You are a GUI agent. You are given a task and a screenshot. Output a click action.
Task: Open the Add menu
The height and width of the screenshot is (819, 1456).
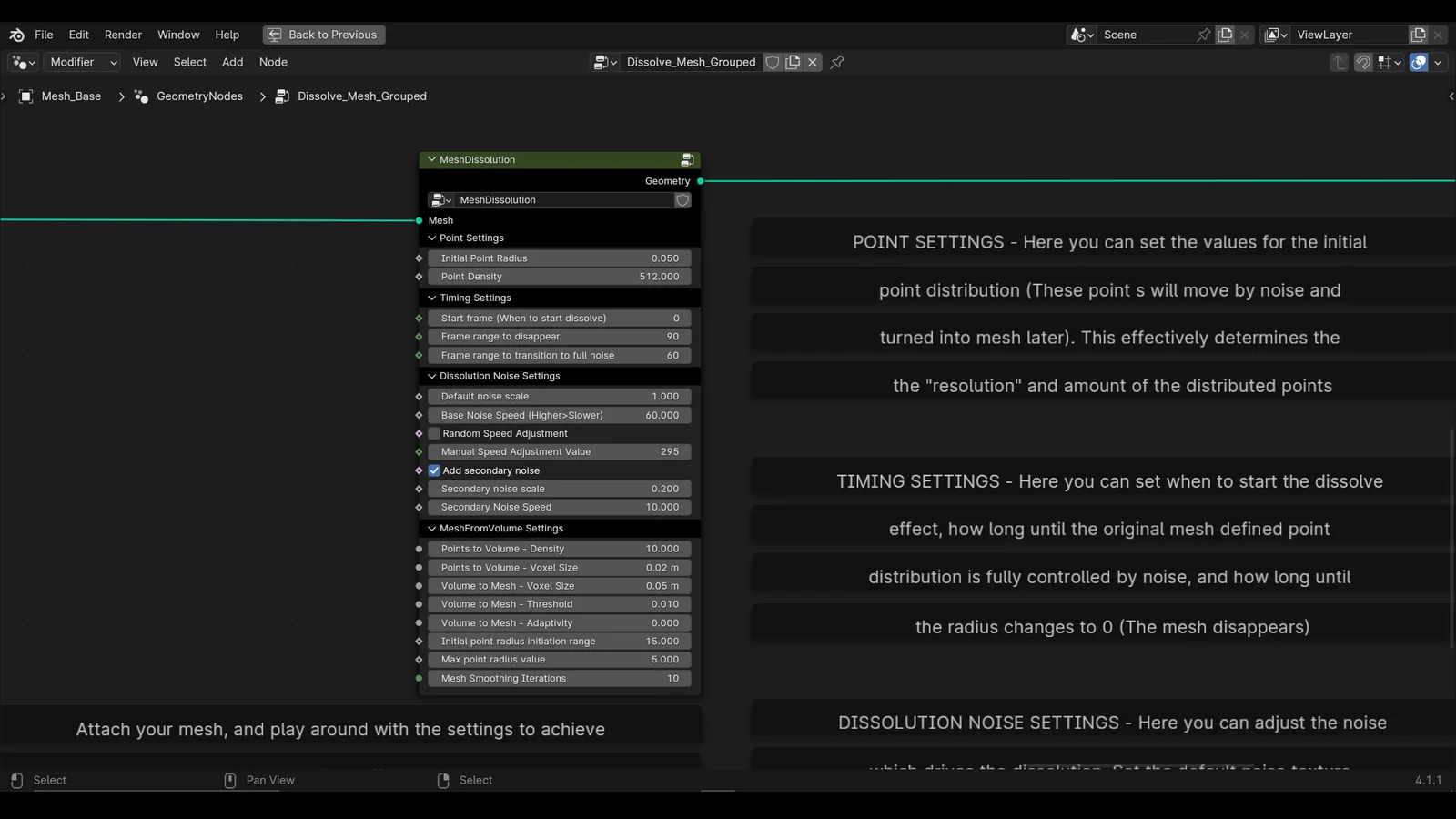(232, 62)
